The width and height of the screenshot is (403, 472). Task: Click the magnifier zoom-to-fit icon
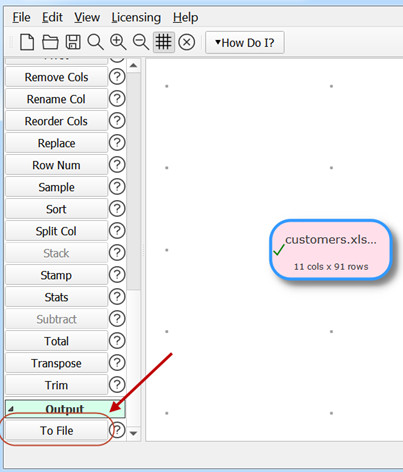click(95, 43)
